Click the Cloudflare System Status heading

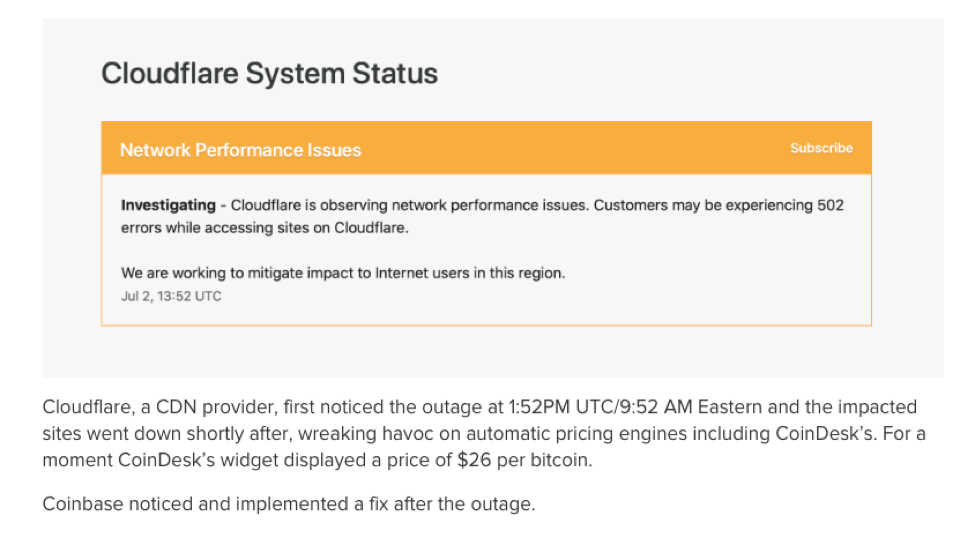pyautogui.click(x=270, y=73)
